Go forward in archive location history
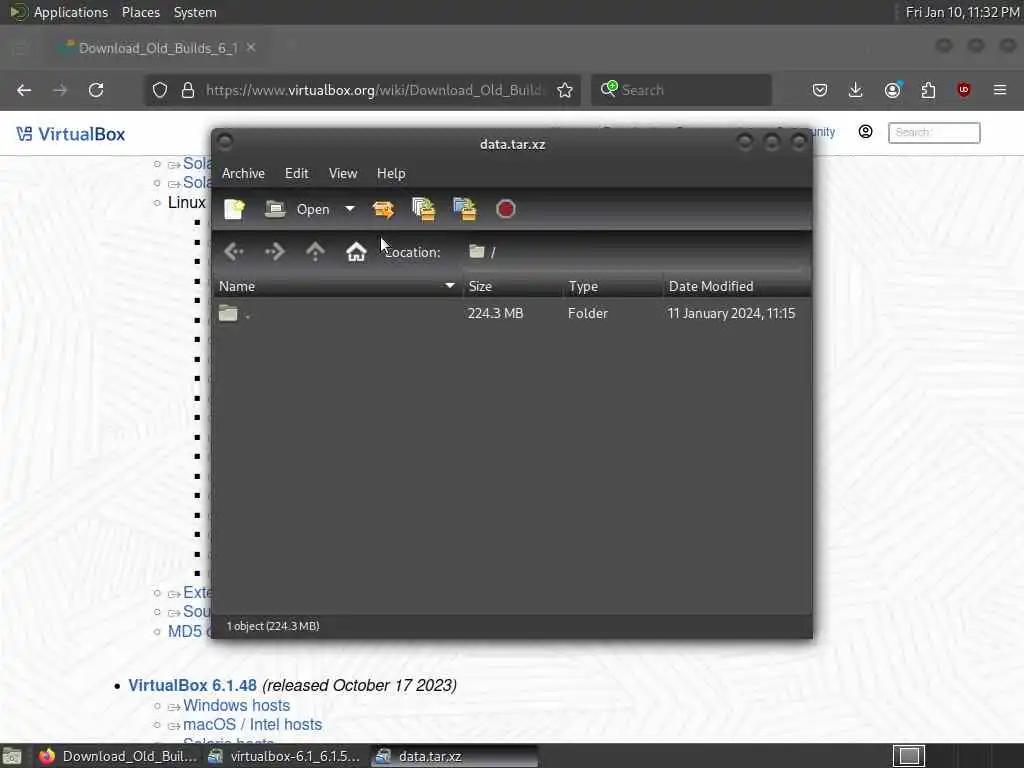Image resolution: width=1024 pixels, height=768 pixels. coord(275,251)
